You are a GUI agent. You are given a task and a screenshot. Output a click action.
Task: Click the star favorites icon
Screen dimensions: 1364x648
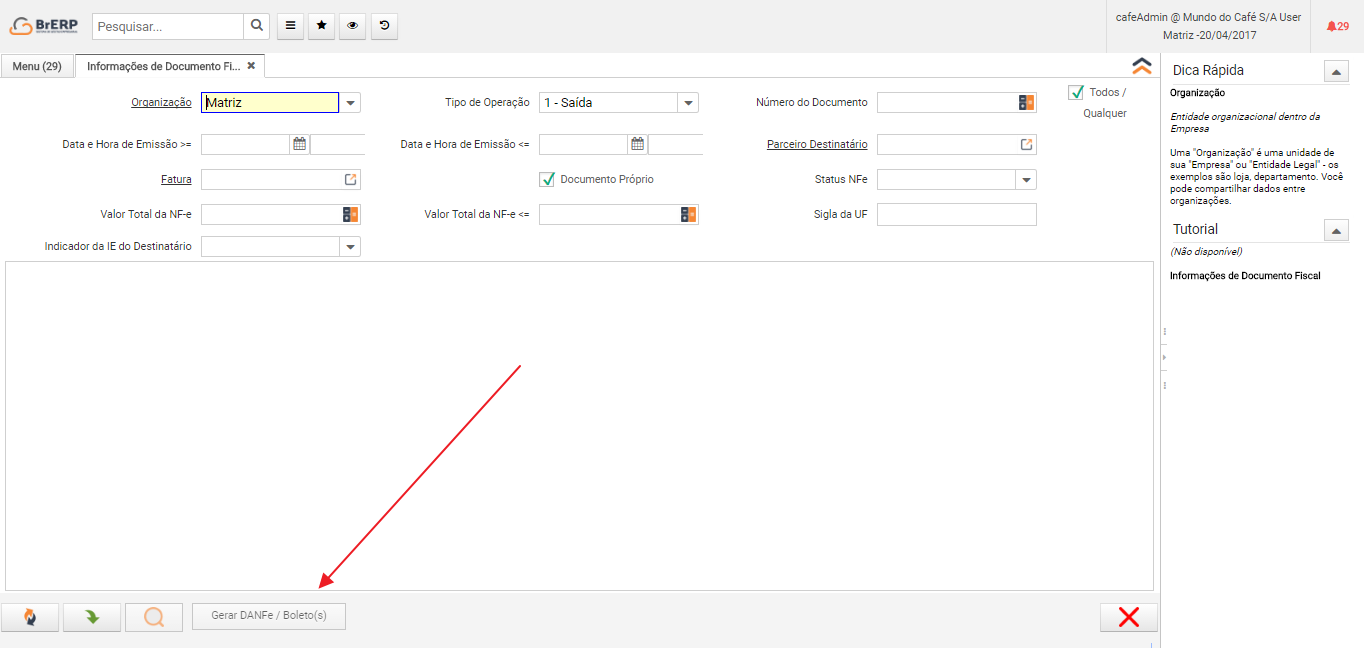pyautogui.click(x=321, y=26)
